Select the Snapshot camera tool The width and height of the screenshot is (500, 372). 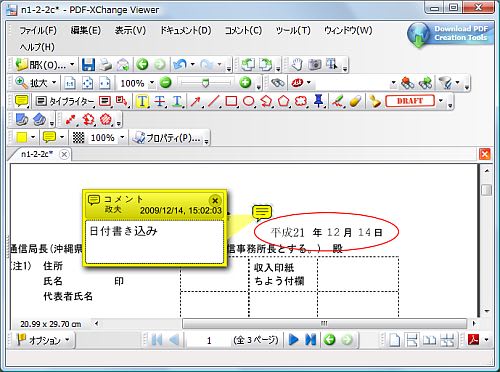point(315,65)
